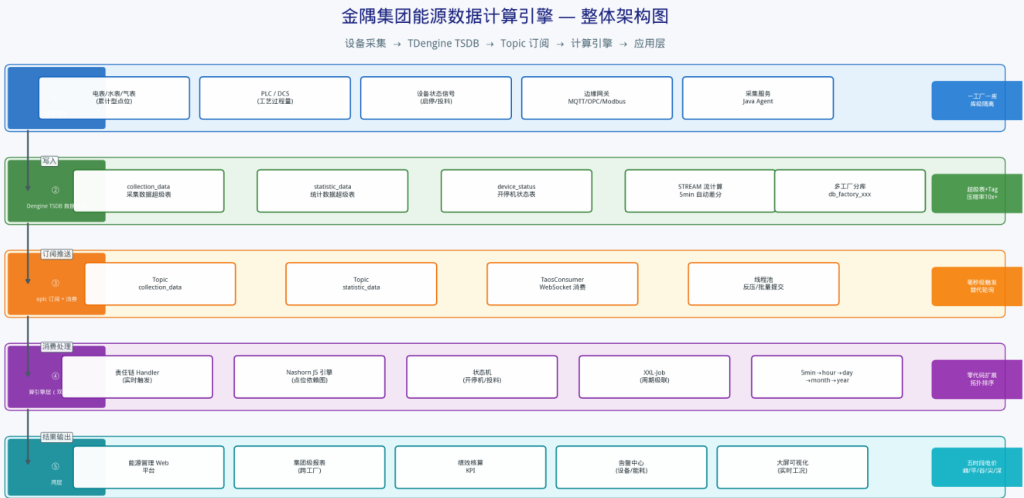Viewport: 1024px width, 498px height.
Task: Click the title 金隅集团能源数据计算引擎 — 整体架构图
Action: pyautogui.click(x=505, y=16)
